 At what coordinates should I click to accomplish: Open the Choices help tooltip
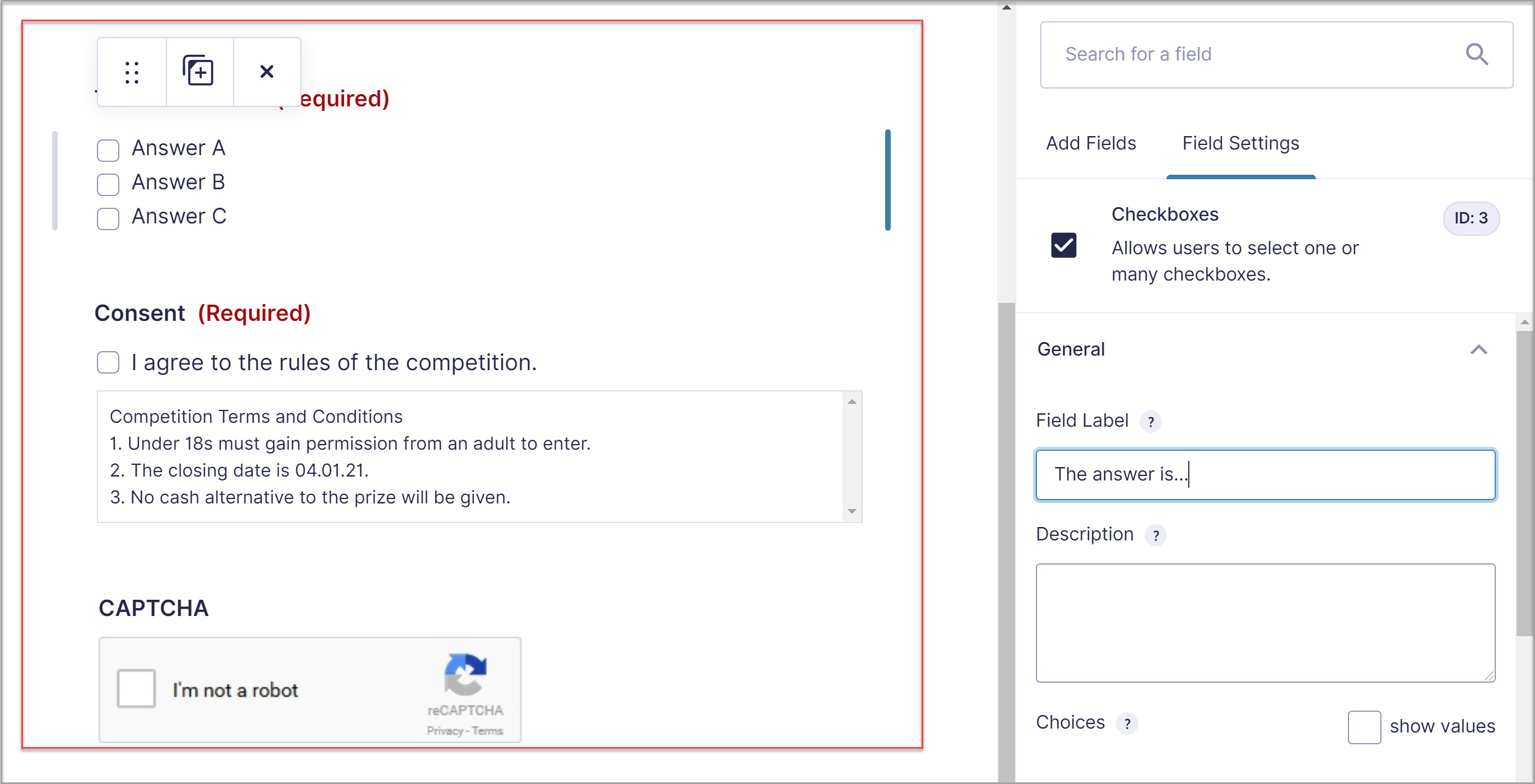click(x=1127, y=724)
